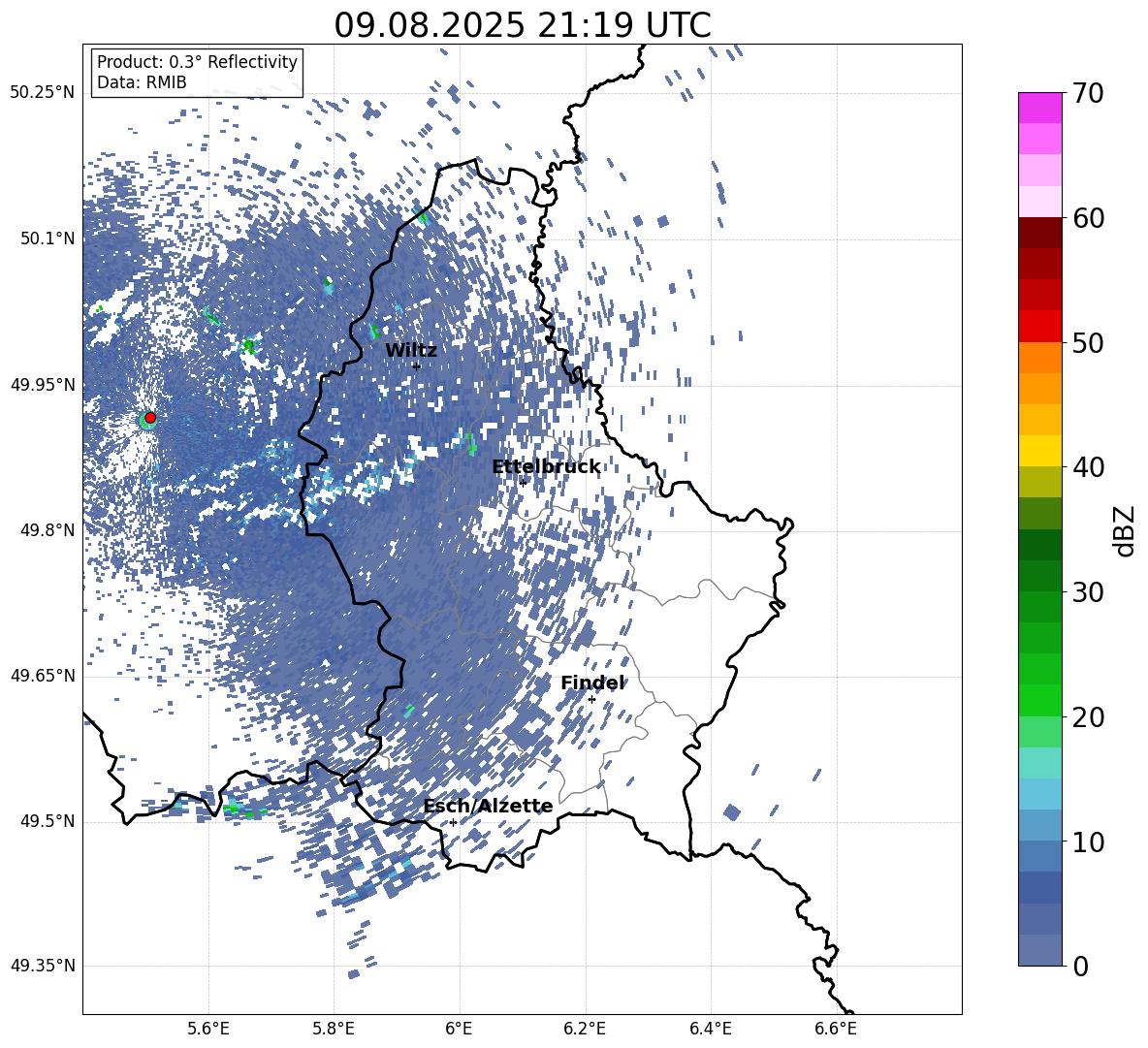Screen dimensions: 1148x1048
Task: Click the Ettelbruck city label
Action: [546, 467]
